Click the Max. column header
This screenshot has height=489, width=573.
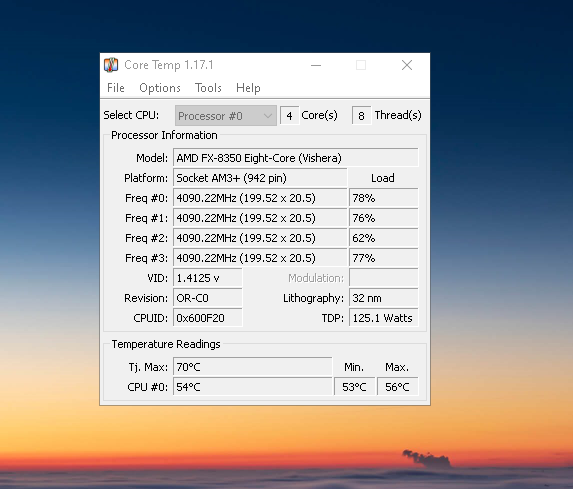397,367
